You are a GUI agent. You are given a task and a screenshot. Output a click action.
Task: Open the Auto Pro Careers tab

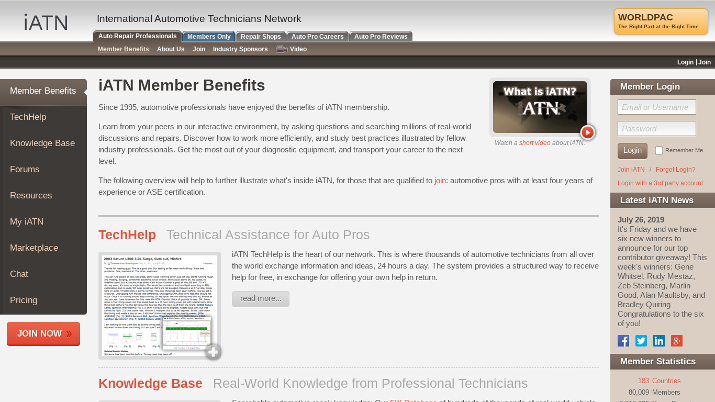point(317,36)
